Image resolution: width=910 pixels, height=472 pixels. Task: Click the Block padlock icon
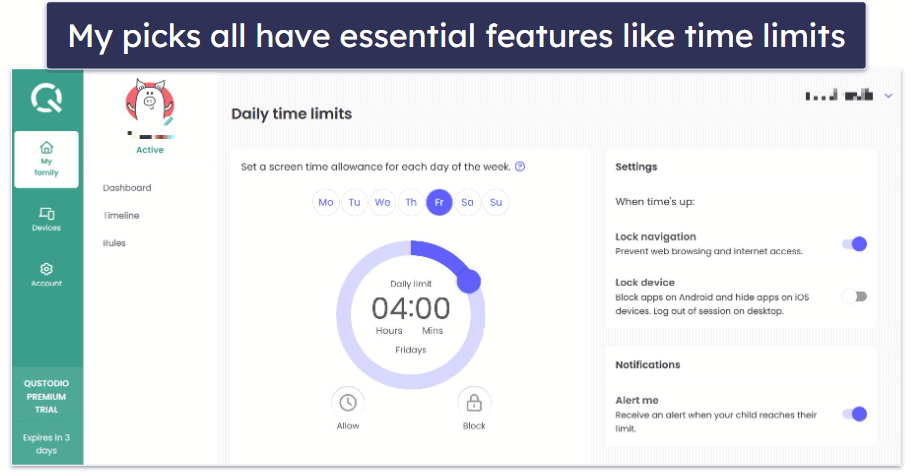[474, 402]
